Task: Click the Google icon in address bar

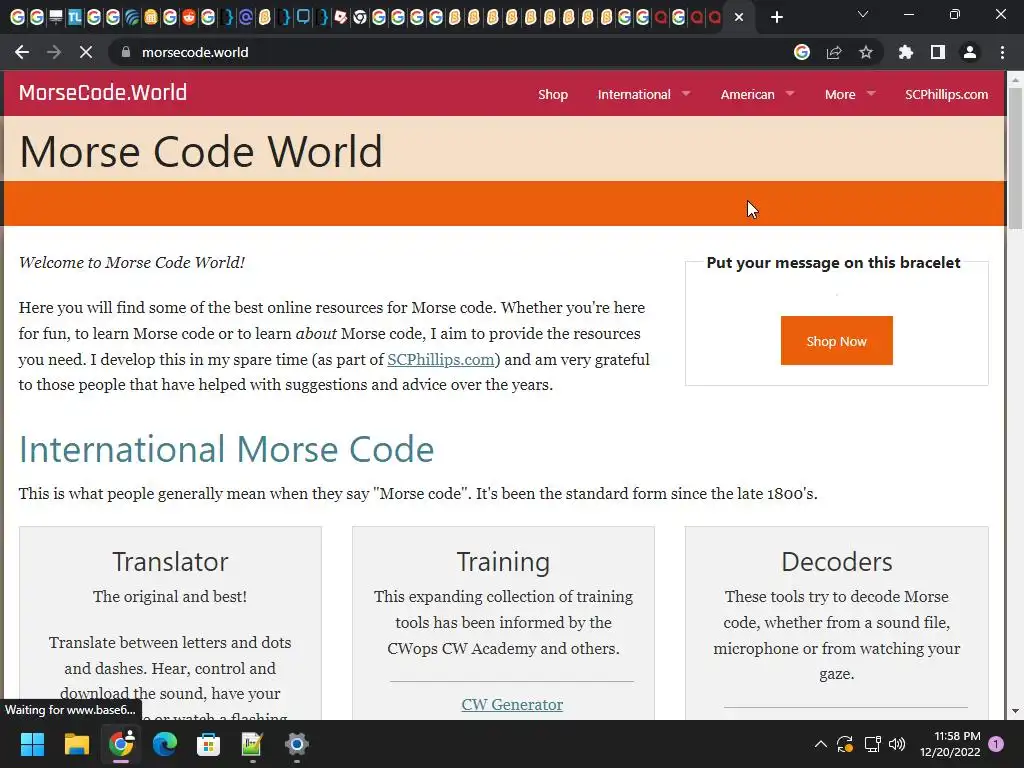Action: tap(802, 52)
